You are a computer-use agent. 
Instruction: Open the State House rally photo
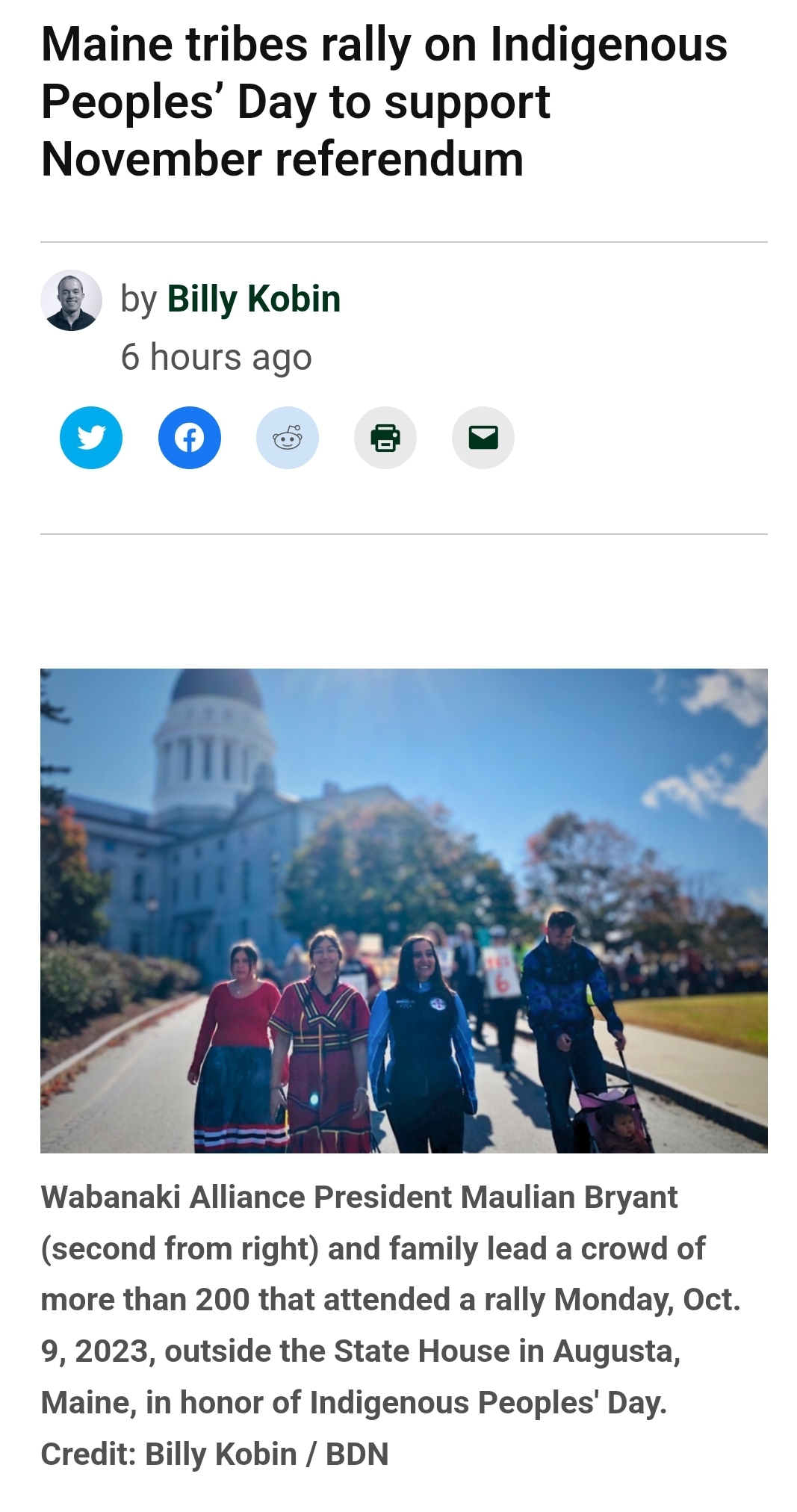[403, 910]
